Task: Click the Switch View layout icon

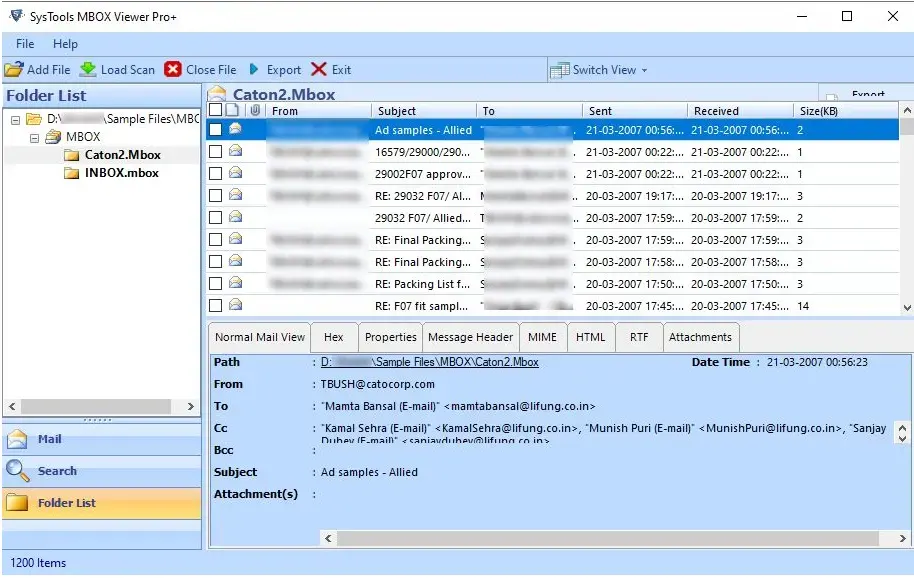Action: [x=560, y=70]
